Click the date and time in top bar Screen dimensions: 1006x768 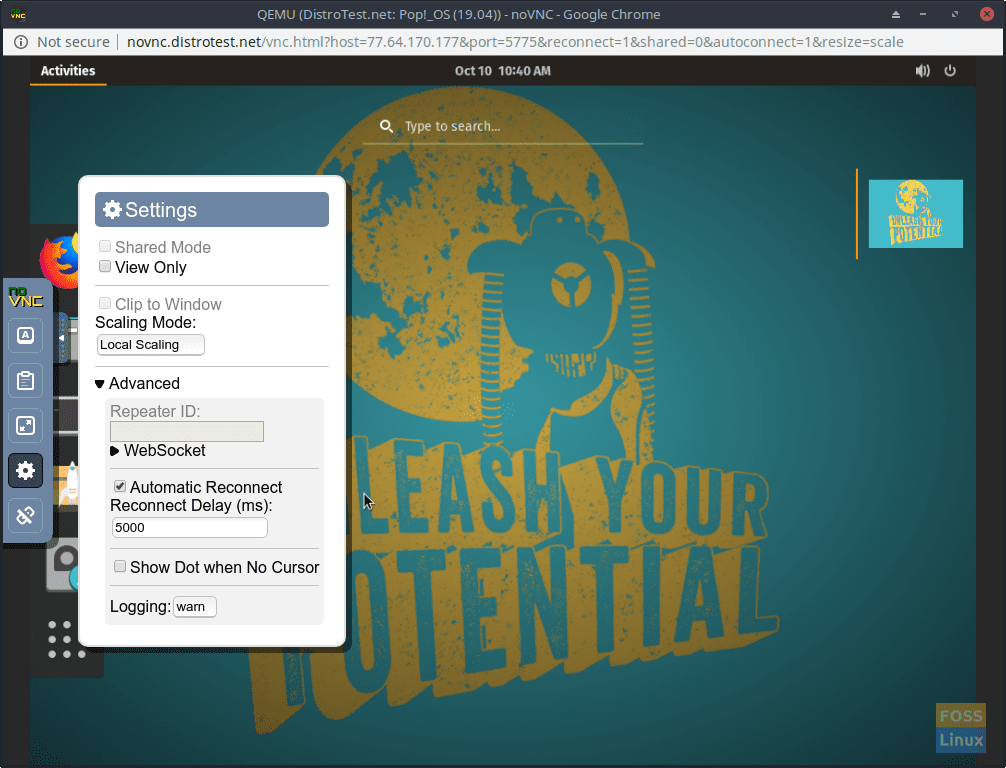click(x=502, y=71)
